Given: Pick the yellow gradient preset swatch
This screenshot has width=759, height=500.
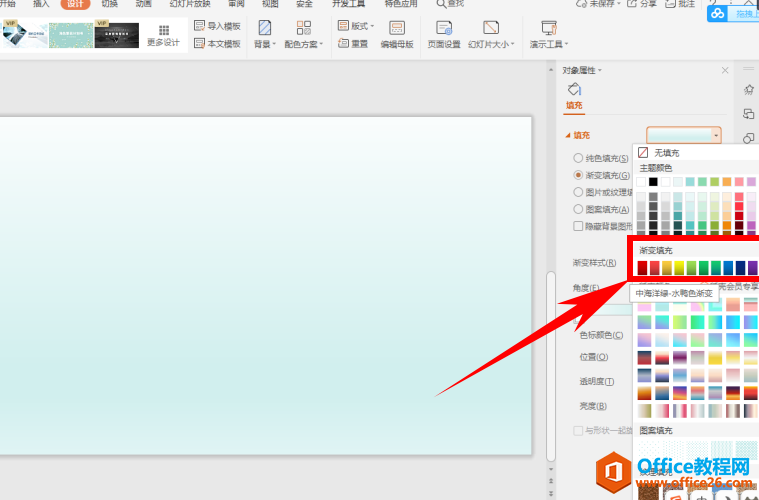Looking at the screenshot, I should point(679,268).
